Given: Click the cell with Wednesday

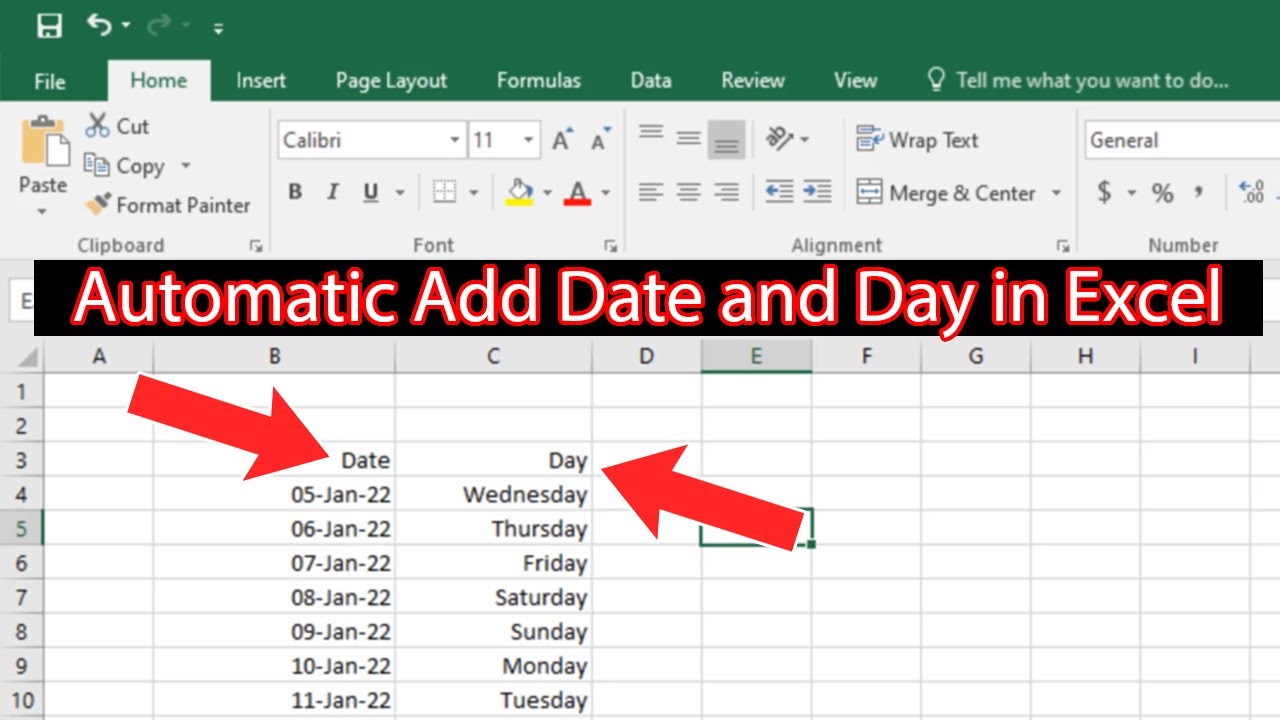Looking at the screenshot, I should click(493, 494).
